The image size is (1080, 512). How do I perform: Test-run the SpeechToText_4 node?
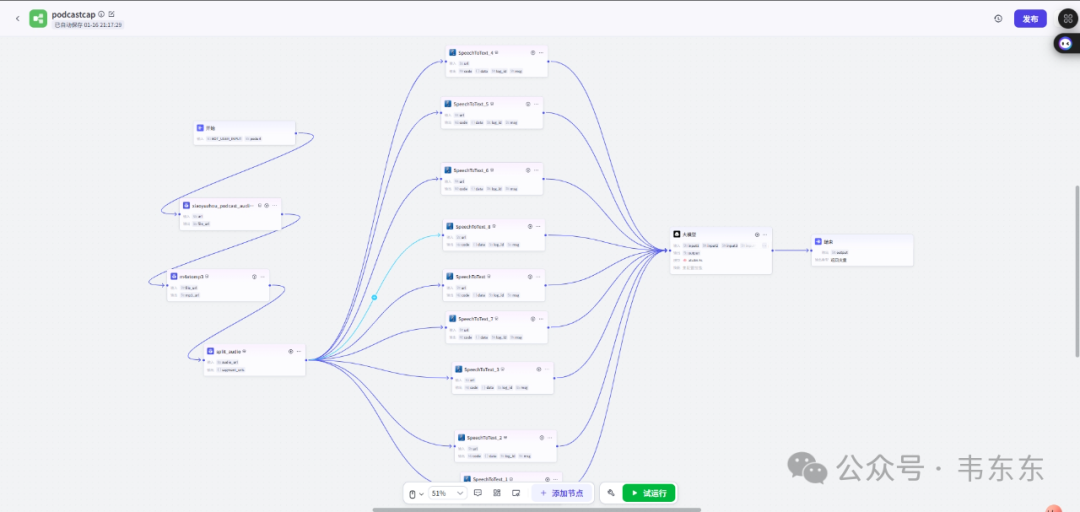click(x=533, y=52)
